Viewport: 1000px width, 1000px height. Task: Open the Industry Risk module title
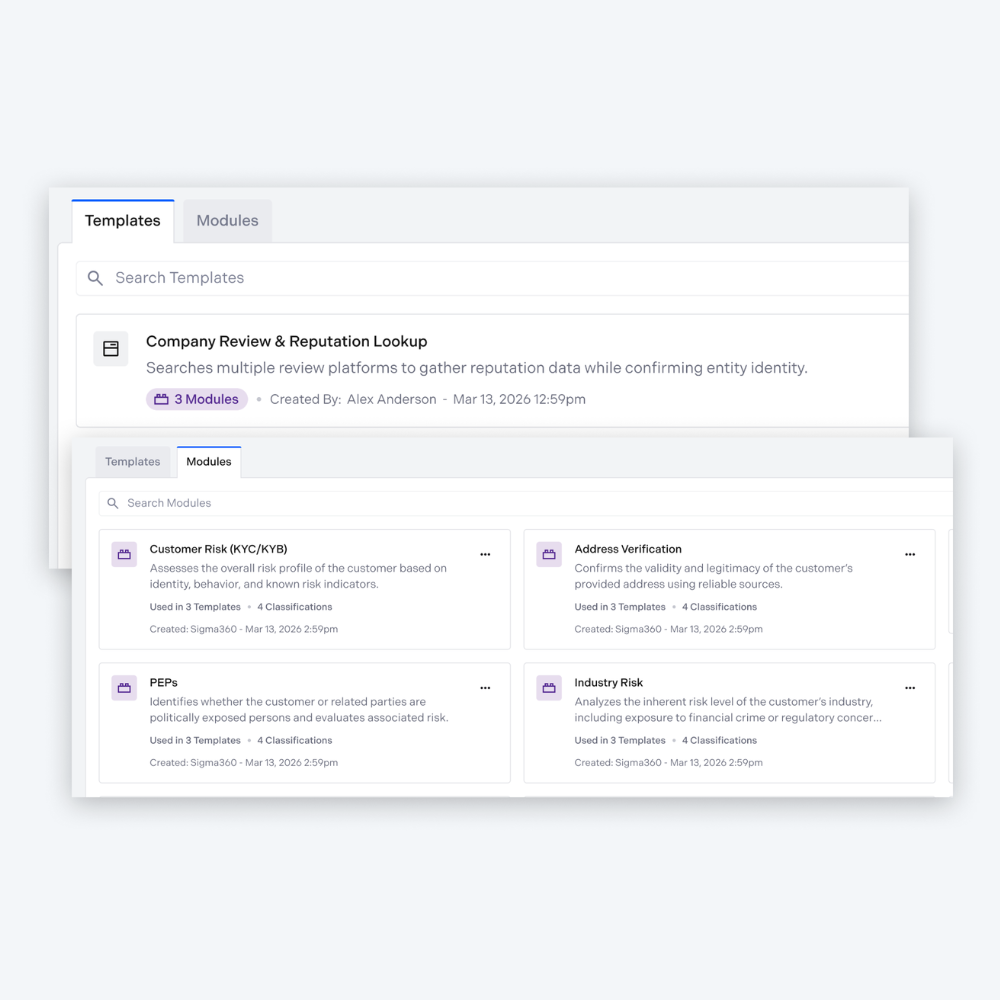(608, 682)
